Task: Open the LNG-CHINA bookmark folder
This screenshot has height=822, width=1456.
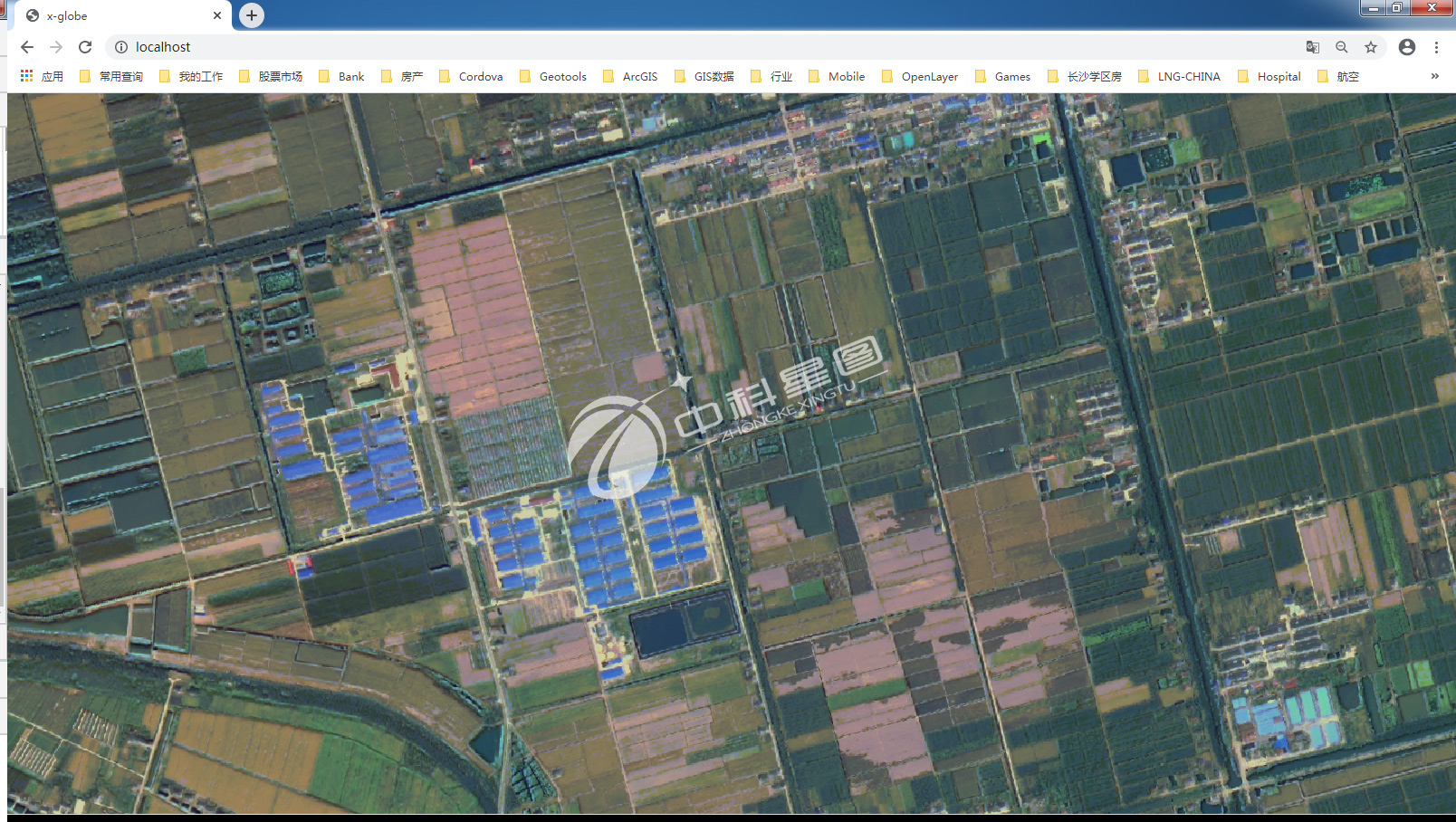Action: pos(1179,77)
